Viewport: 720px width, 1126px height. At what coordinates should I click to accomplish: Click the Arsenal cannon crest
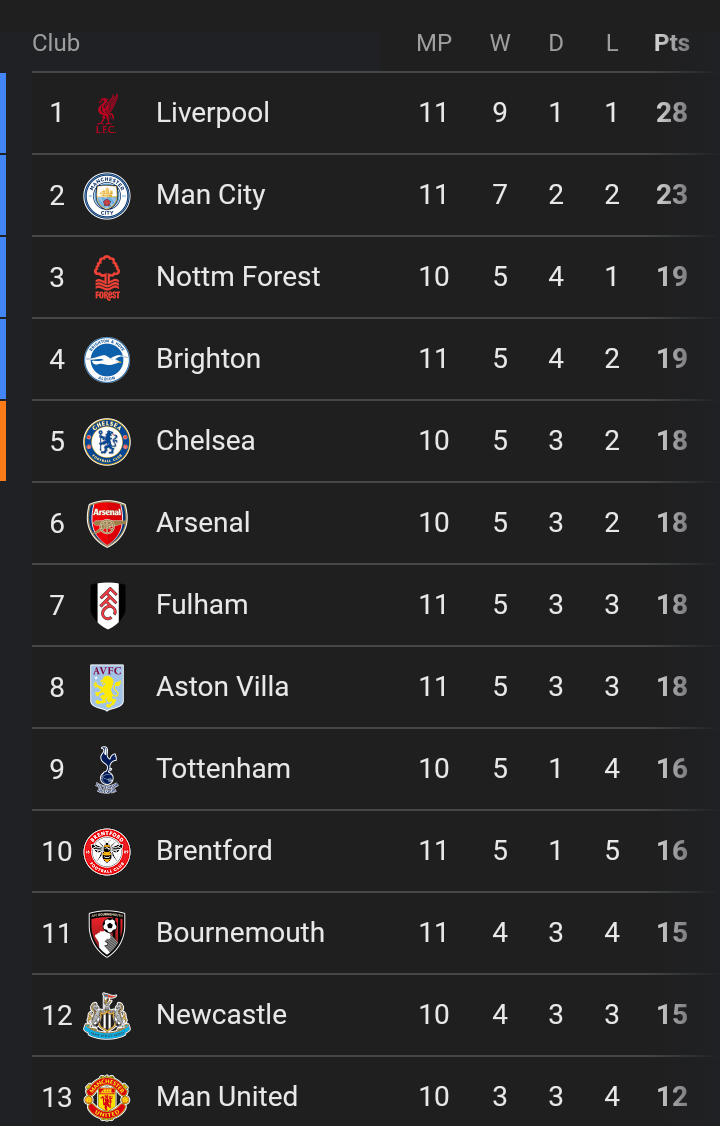coord(106,523)
